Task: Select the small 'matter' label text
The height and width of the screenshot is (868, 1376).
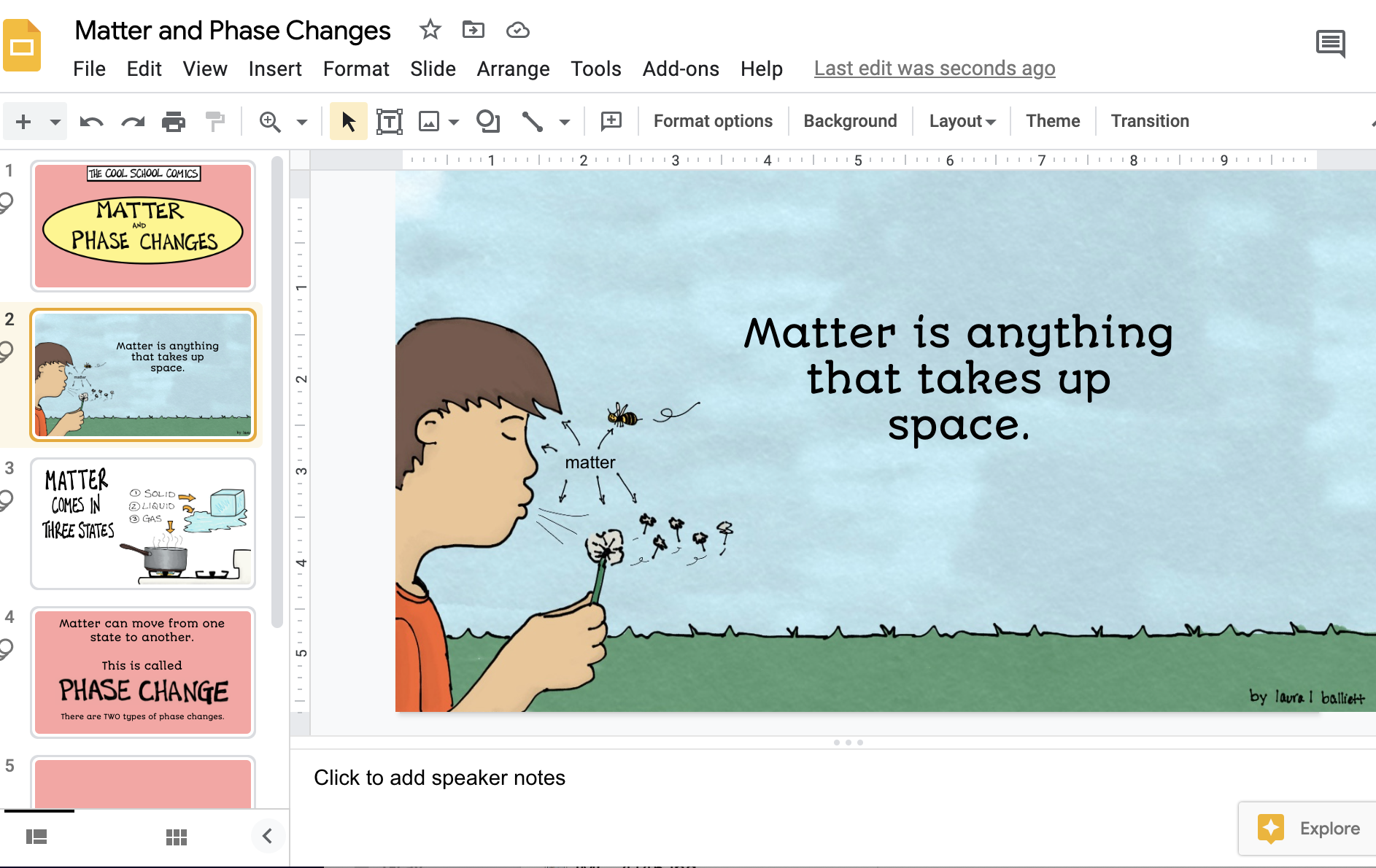Action: point(590,462)
